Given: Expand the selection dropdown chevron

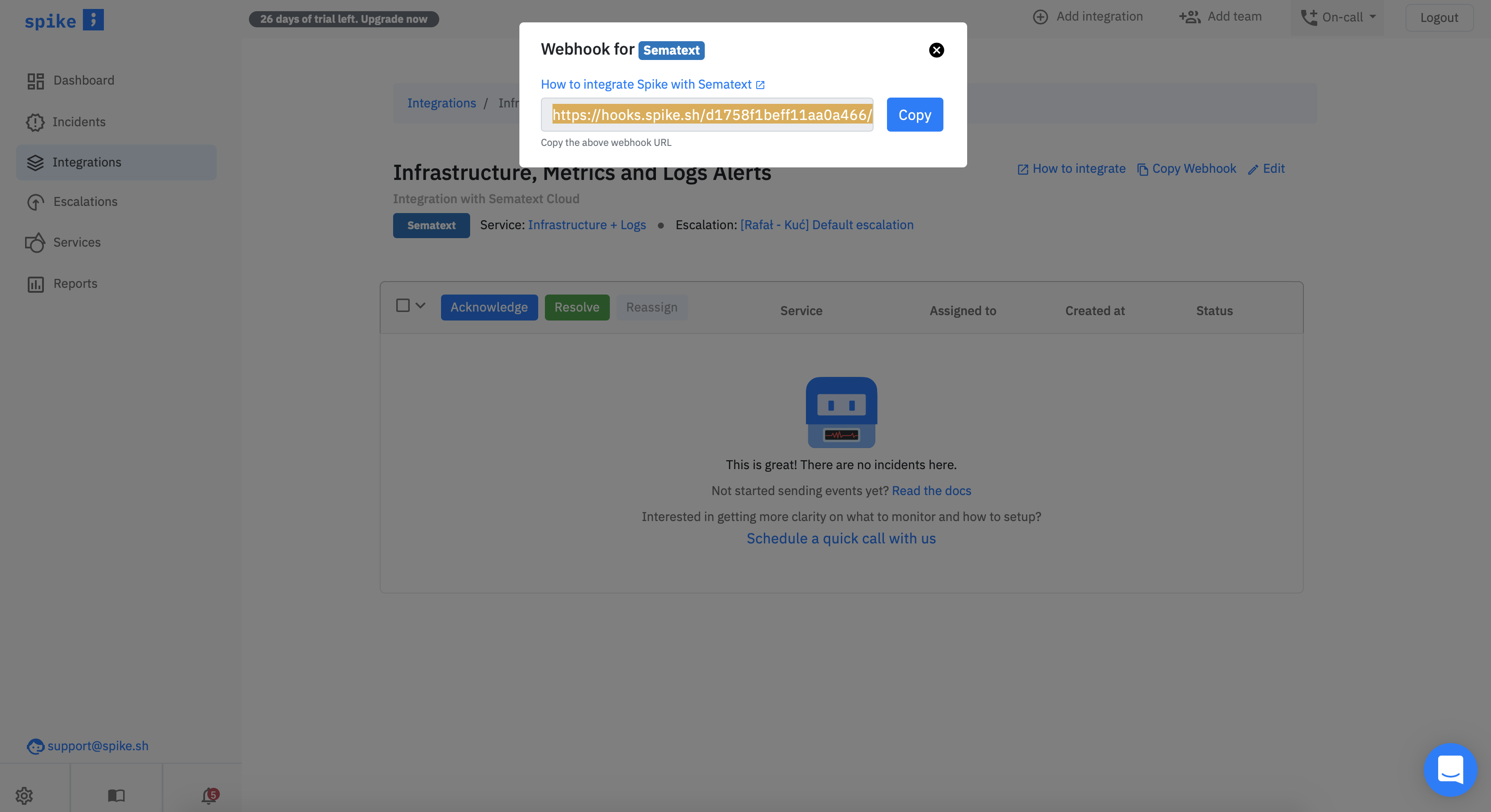Looking at the screenshot, I should [x=421, y=305].
